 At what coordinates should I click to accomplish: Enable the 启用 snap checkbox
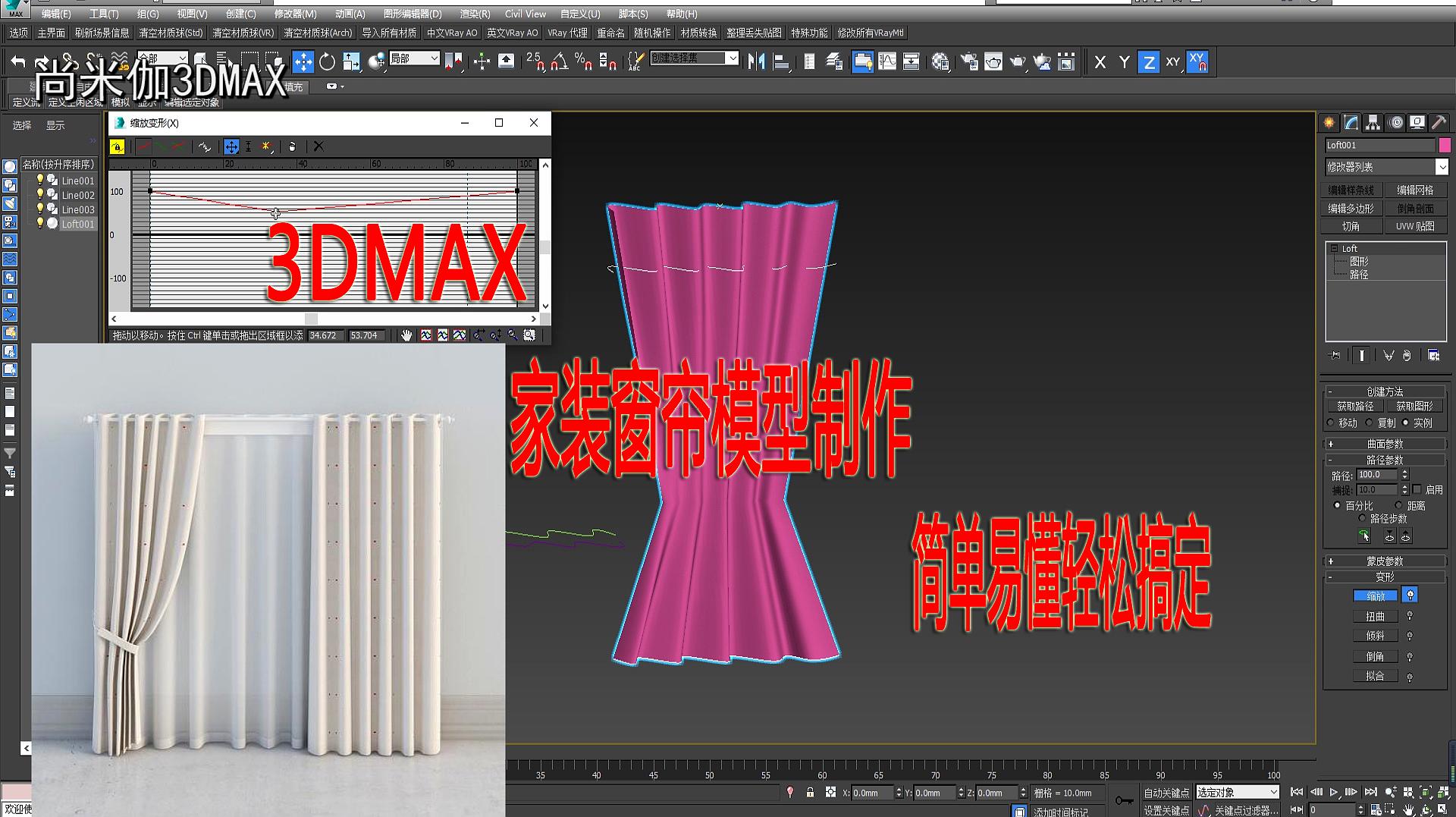[1417, 489]
